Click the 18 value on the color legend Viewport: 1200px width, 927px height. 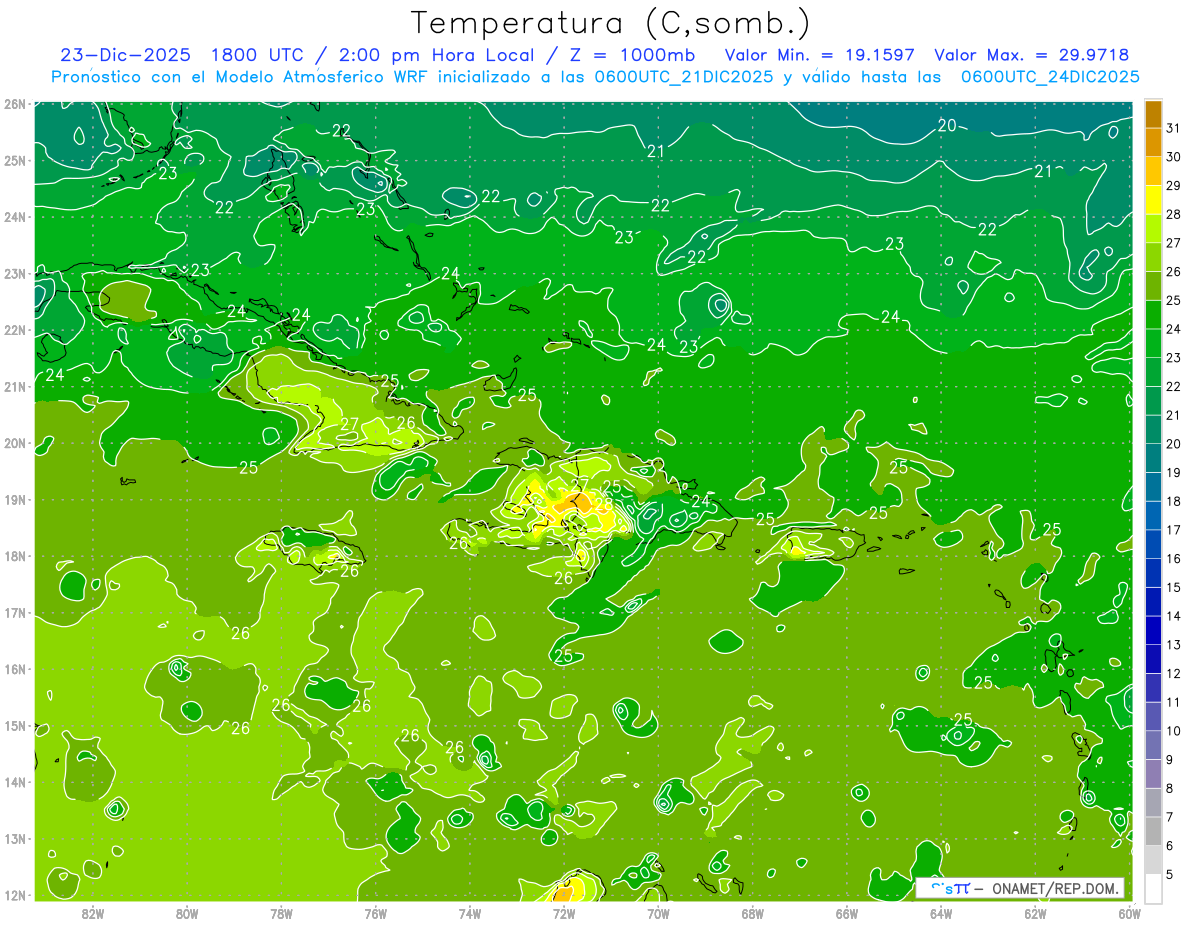(x=1174, y=501)
